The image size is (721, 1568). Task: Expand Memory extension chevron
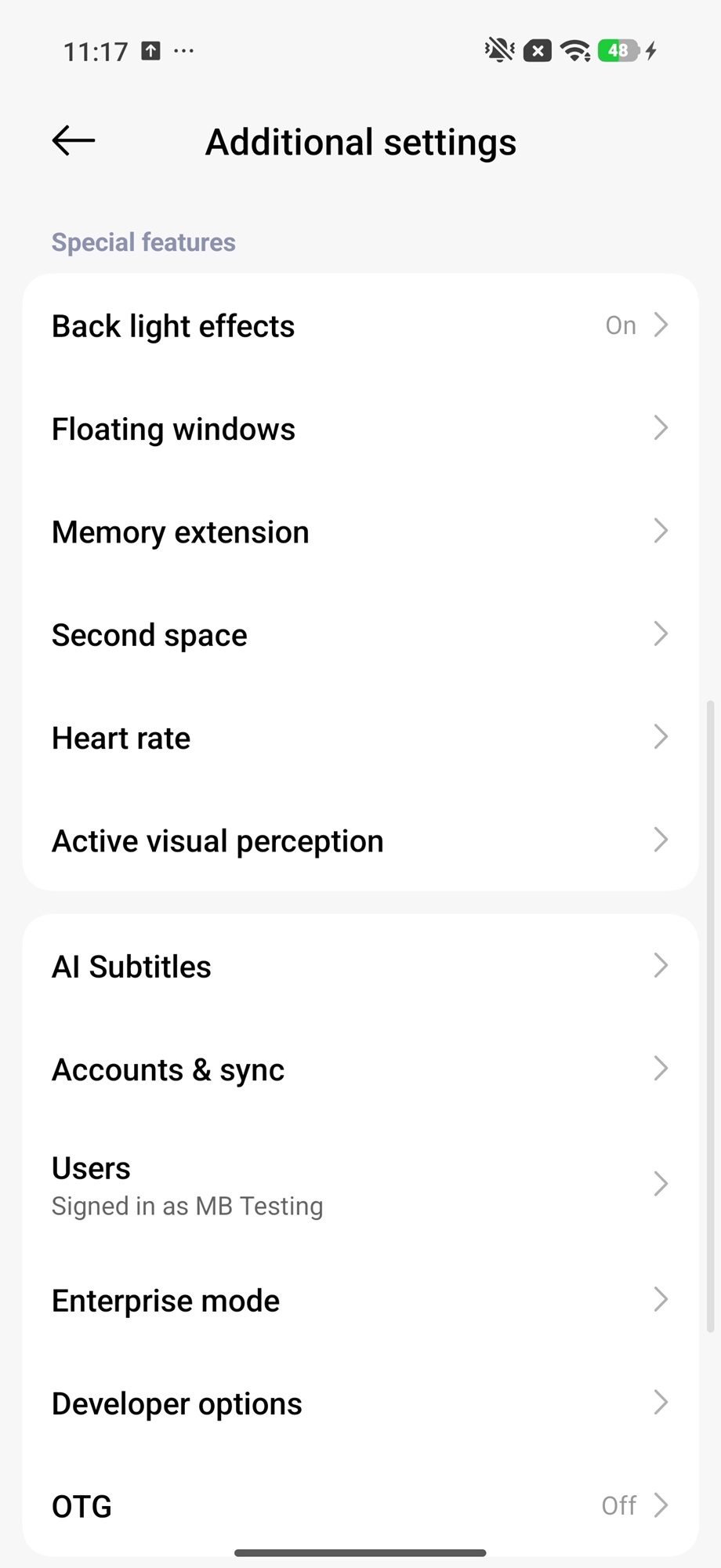click(x=660, y=532)
